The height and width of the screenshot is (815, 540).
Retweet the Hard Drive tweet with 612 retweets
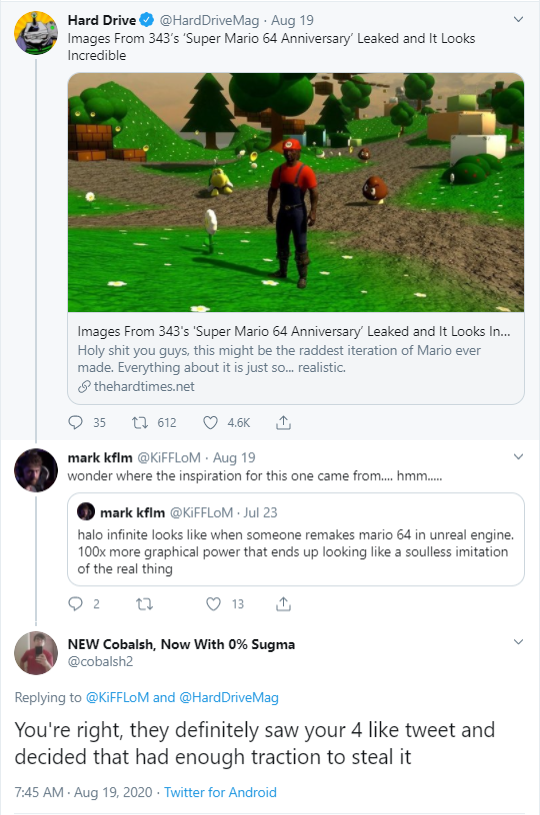(139, 422)
